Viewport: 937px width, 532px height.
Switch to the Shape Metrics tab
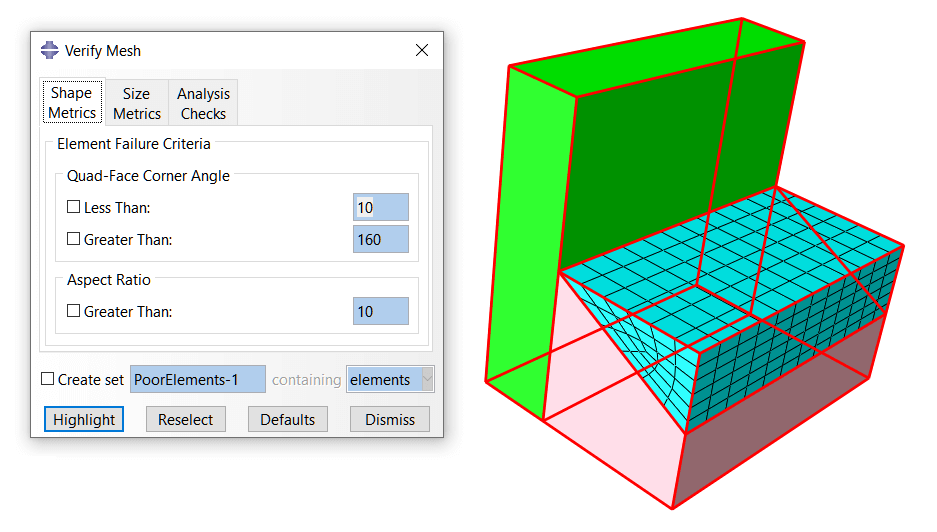point(72,103)
